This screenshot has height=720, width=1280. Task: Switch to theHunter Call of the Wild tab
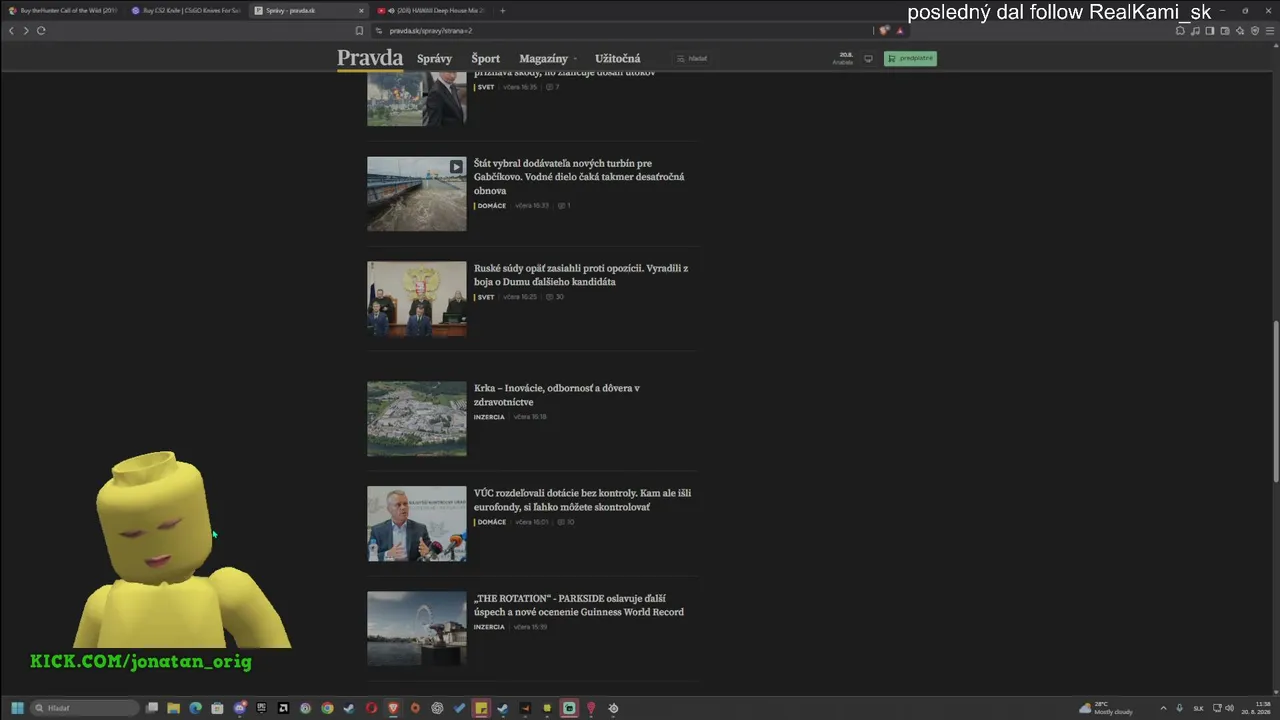click(x=62, y=11)
